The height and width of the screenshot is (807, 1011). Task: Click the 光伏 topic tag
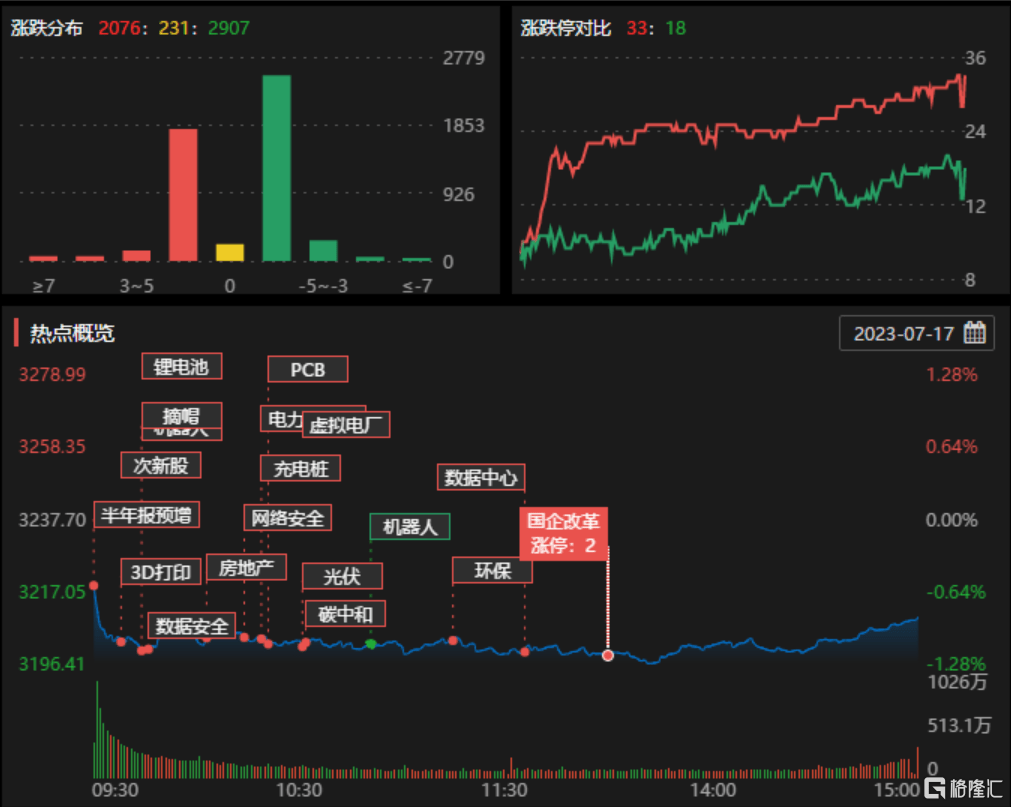(x=342, y=576)
